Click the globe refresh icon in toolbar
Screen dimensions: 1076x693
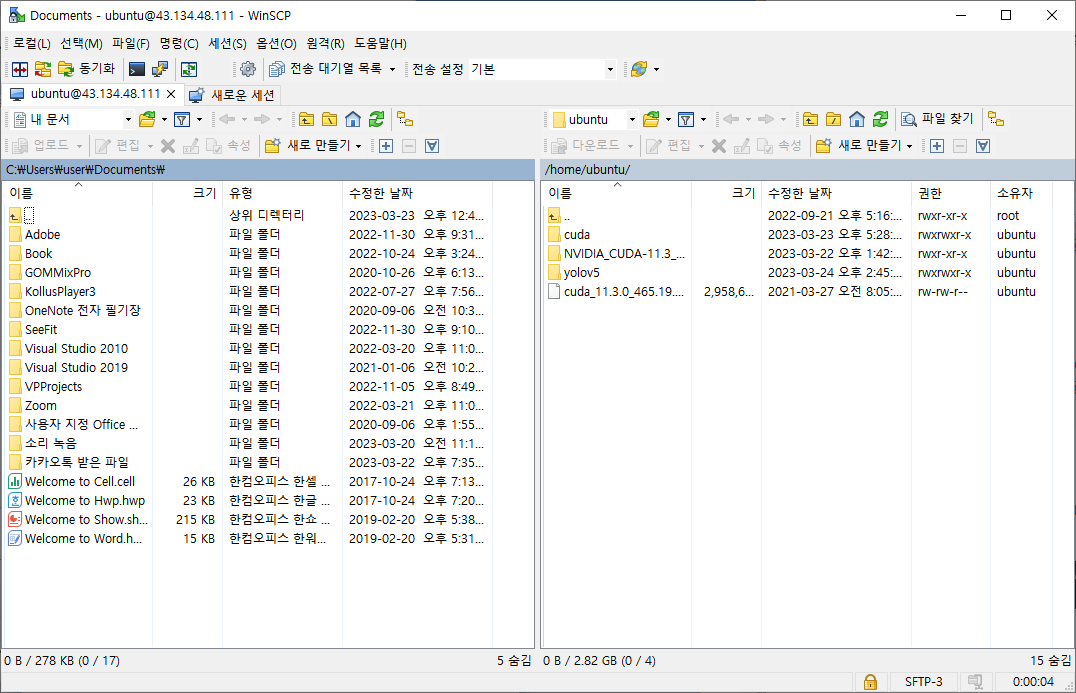coord(639,69)
